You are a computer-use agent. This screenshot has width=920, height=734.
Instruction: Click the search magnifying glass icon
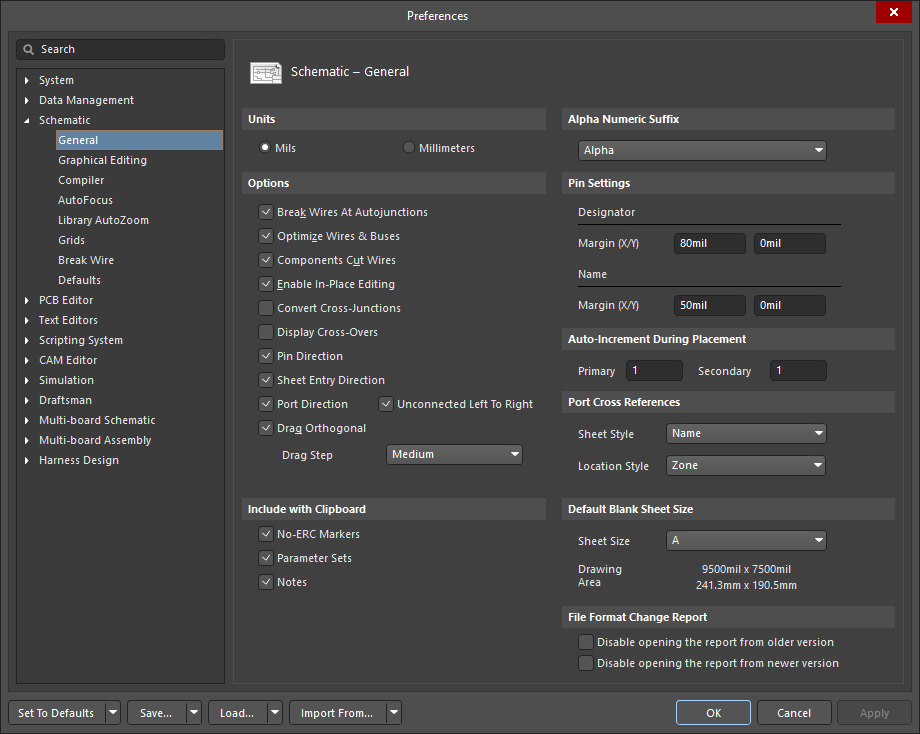(31, 49)
